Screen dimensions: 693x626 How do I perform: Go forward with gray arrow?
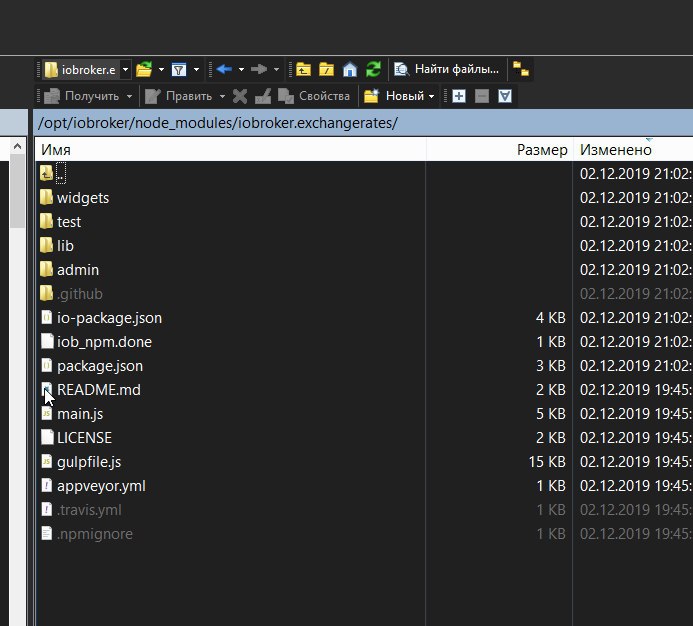259,69
